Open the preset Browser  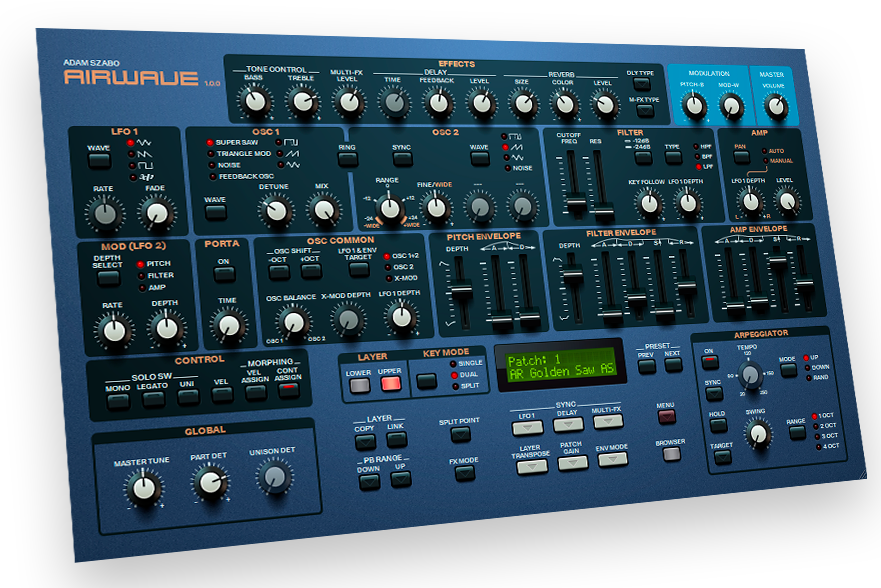[x=671, y=452]
